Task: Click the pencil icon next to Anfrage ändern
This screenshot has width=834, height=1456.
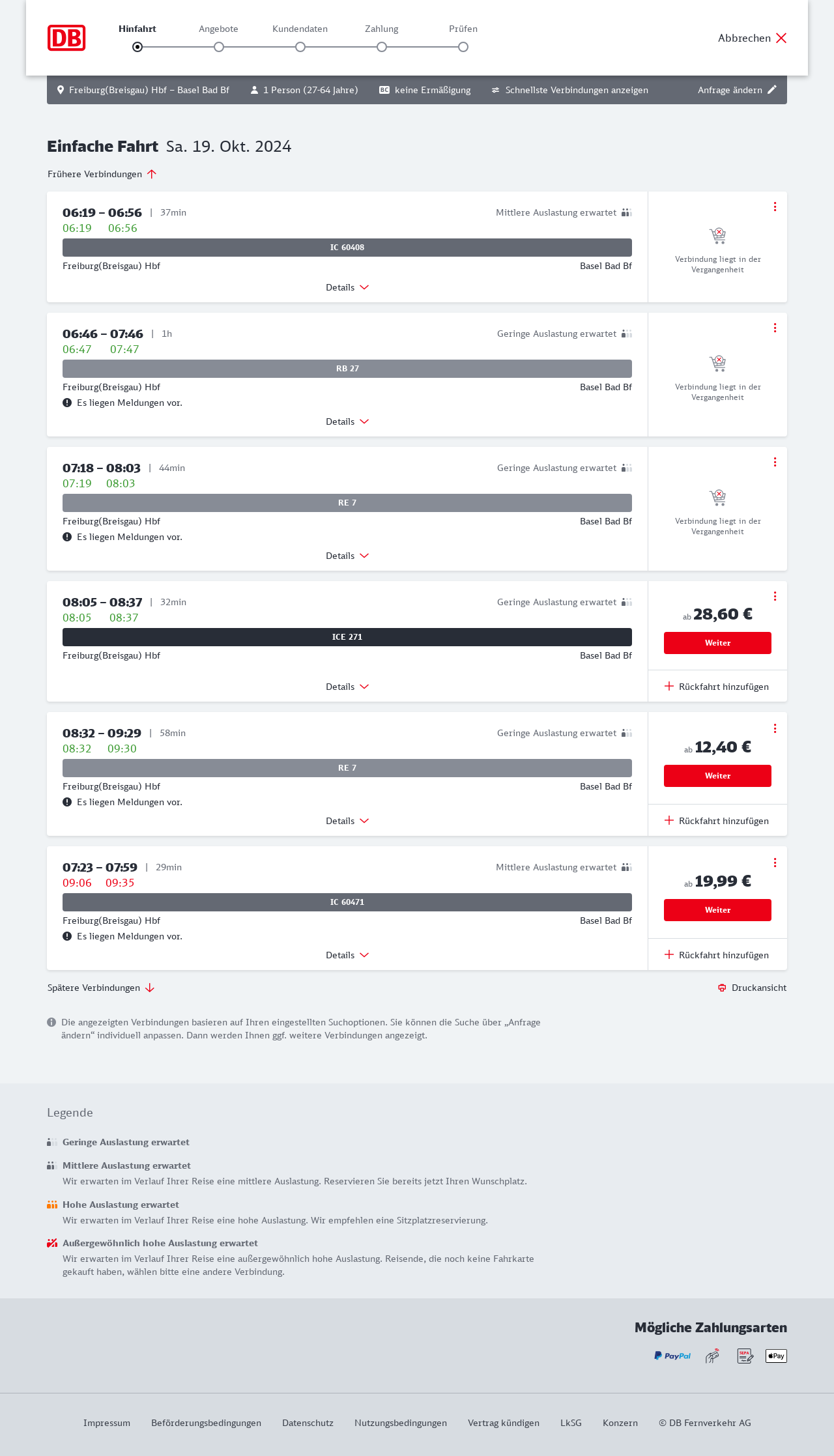Action: [x=772, y=90]
